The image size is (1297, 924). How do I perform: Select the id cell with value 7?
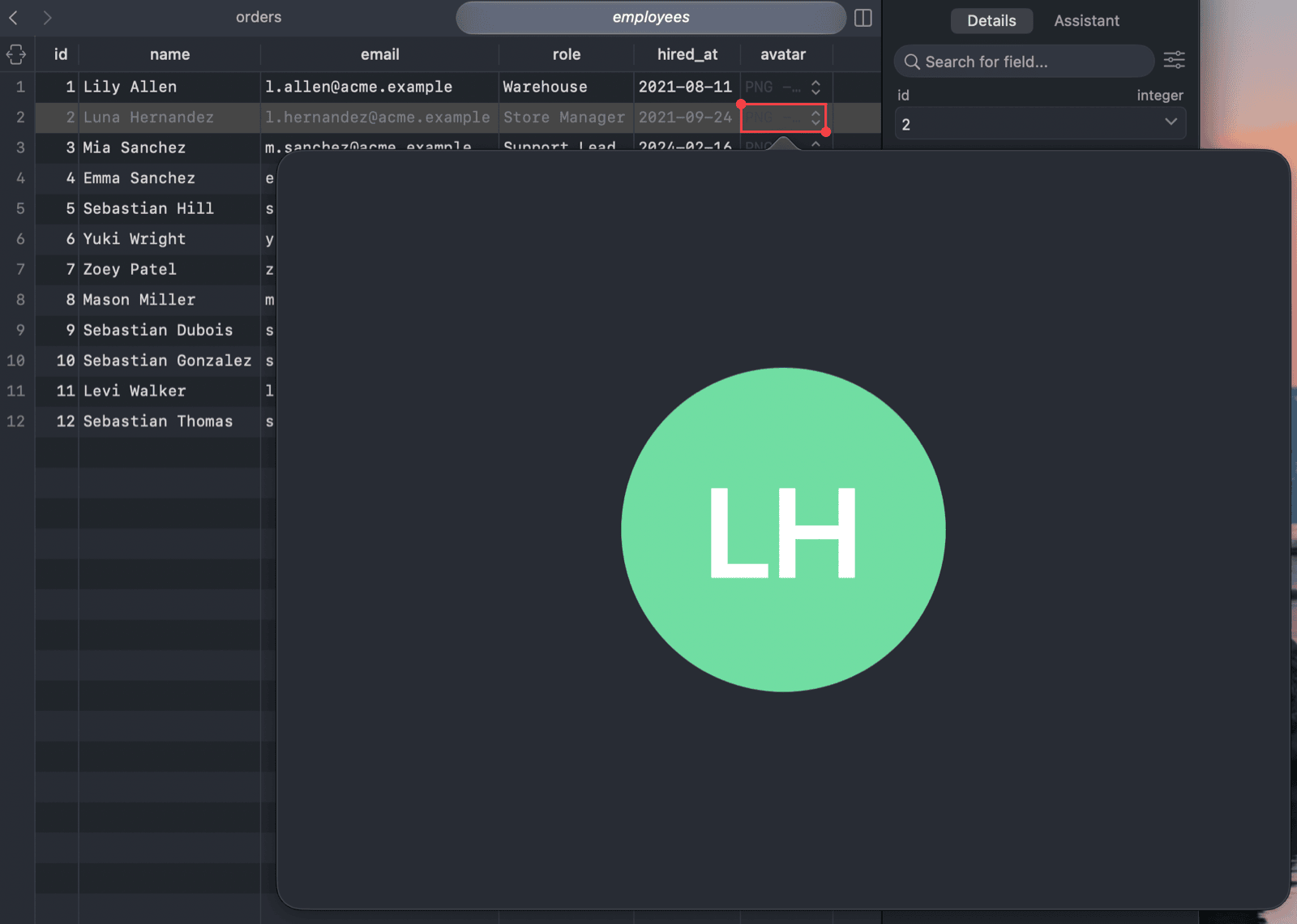pyautogui.click(x=57, y=269)
